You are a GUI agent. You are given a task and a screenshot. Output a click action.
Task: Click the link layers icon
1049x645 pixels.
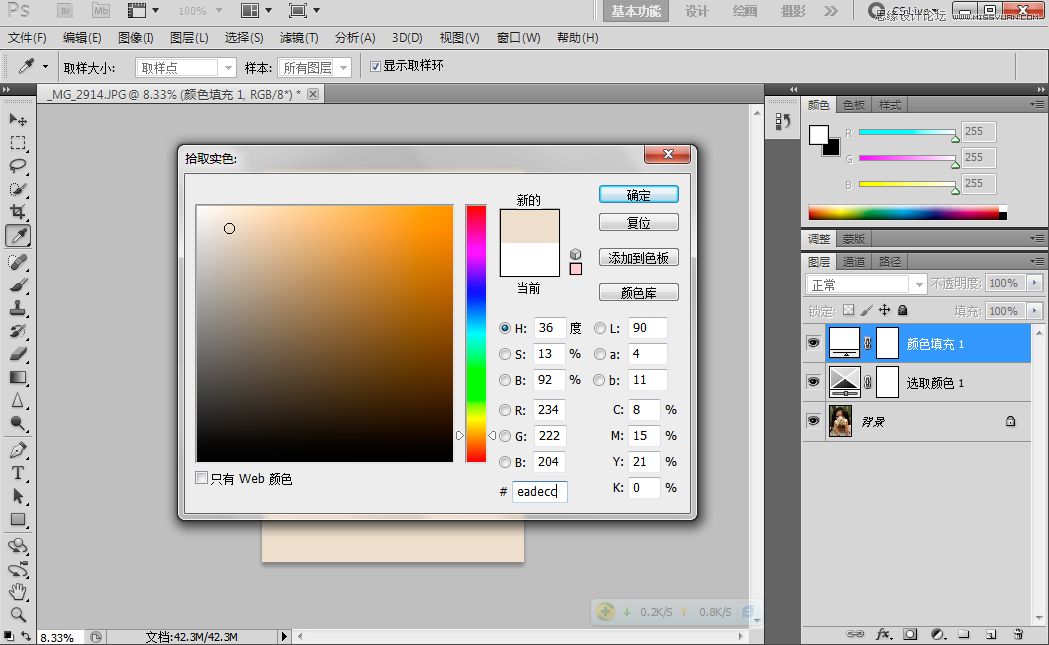pos(855,634)
